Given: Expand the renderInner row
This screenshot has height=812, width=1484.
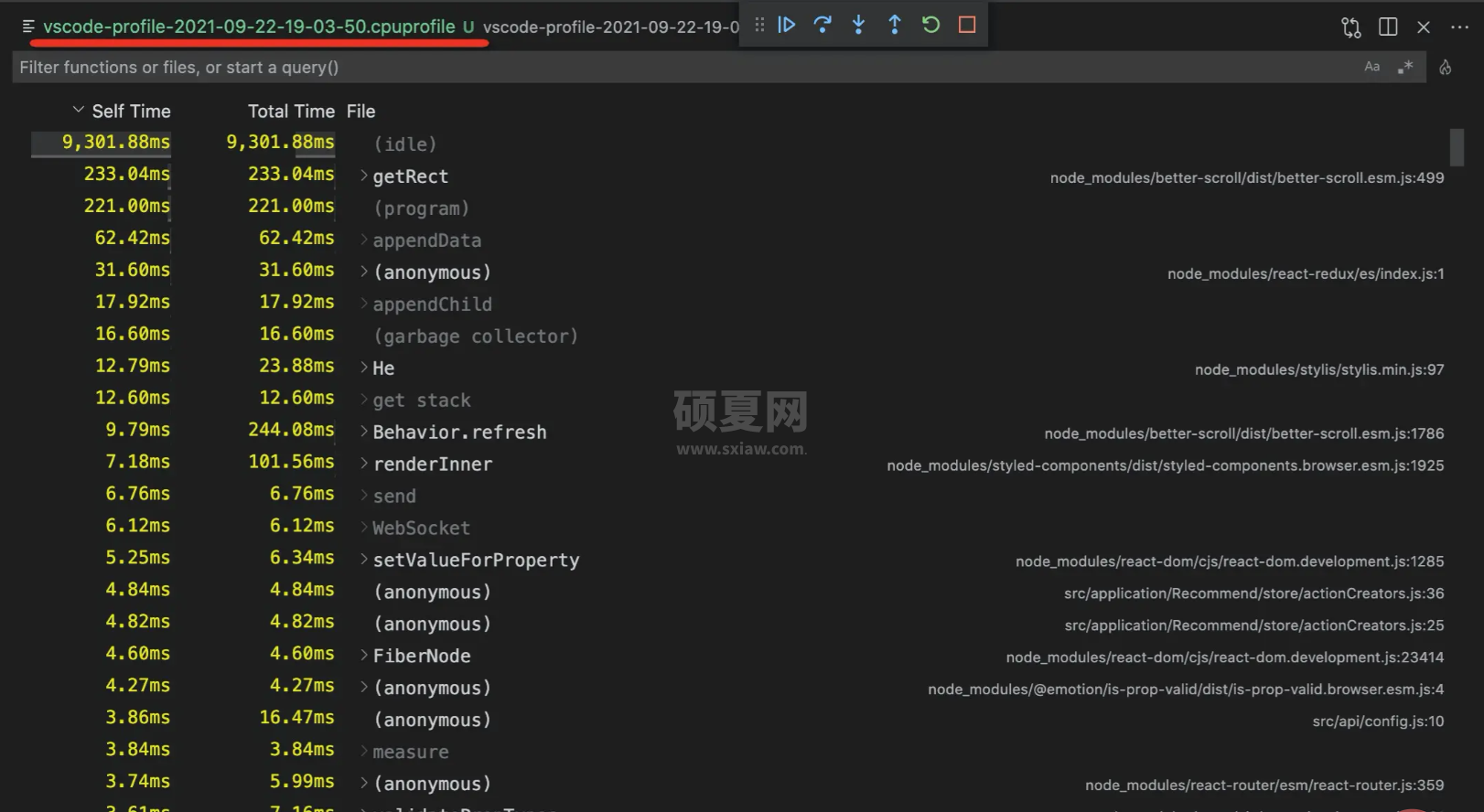Looking at the screenshot, I should point(364,464).
